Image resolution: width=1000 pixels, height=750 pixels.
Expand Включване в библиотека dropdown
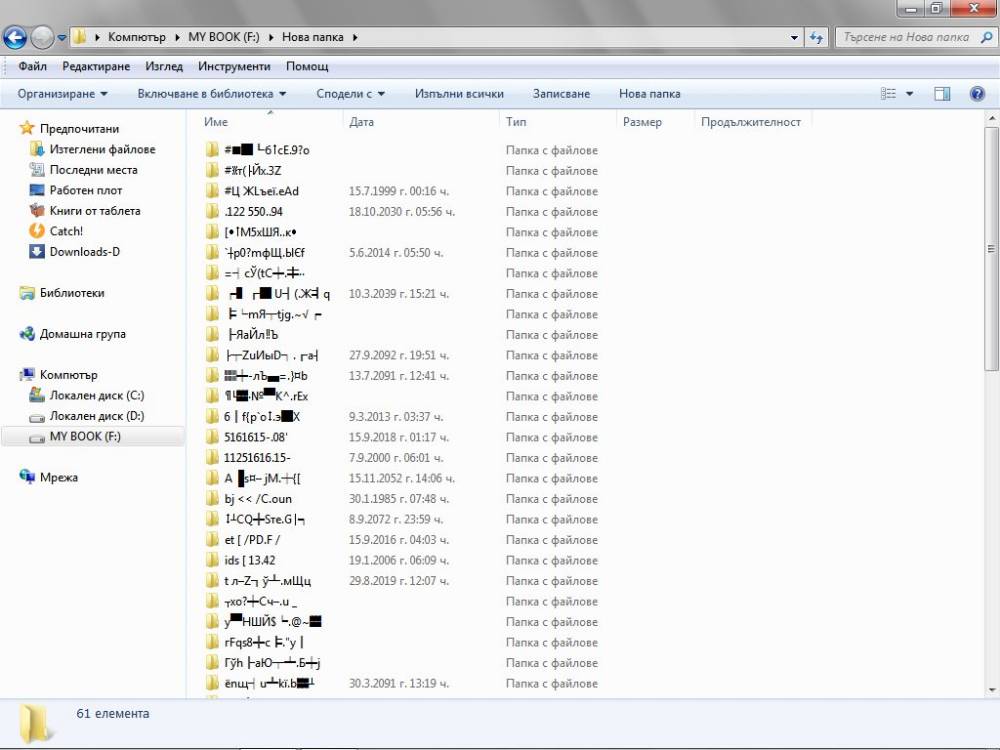(x=212, y=94)
